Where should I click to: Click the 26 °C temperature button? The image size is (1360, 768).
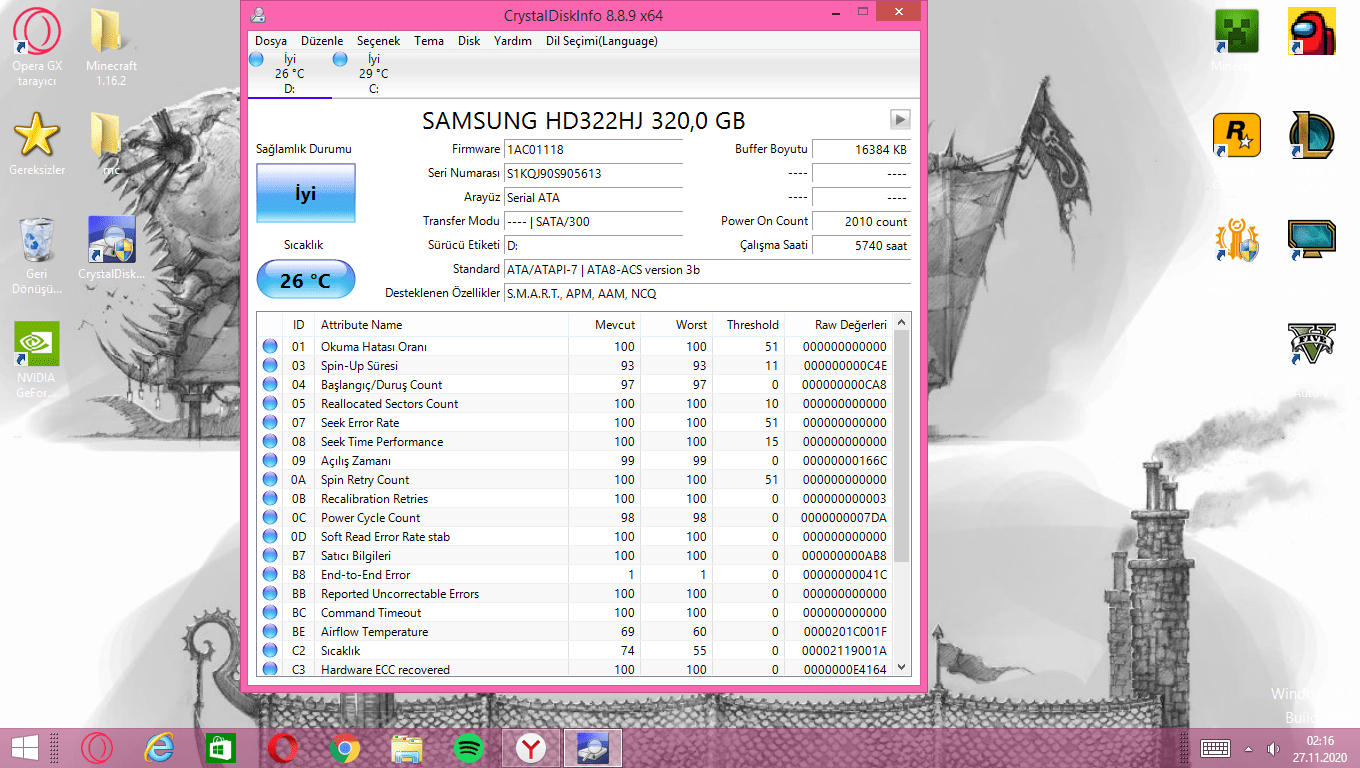pos(306,280)
